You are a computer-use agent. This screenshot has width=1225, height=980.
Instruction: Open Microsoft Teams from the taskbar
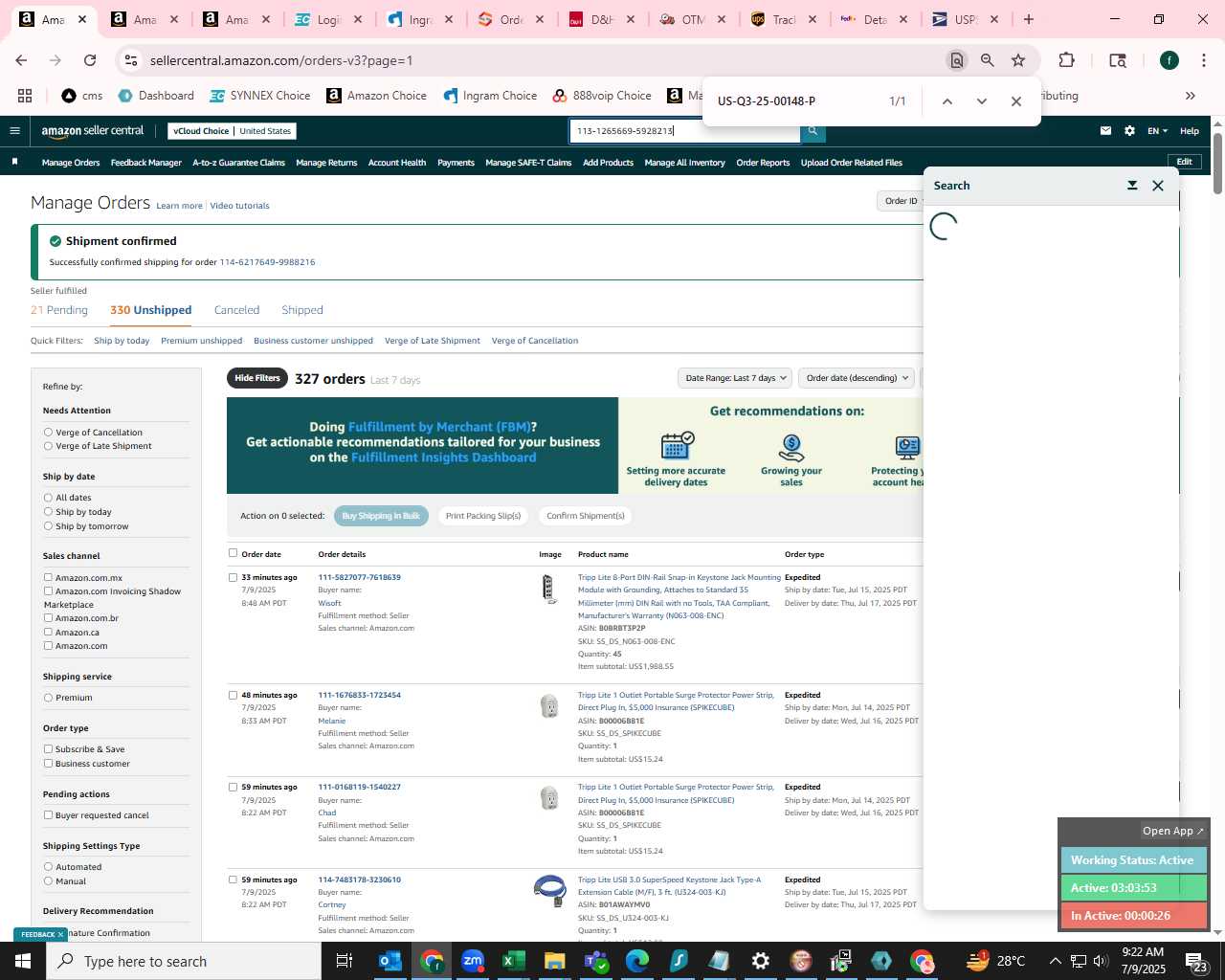596,961
